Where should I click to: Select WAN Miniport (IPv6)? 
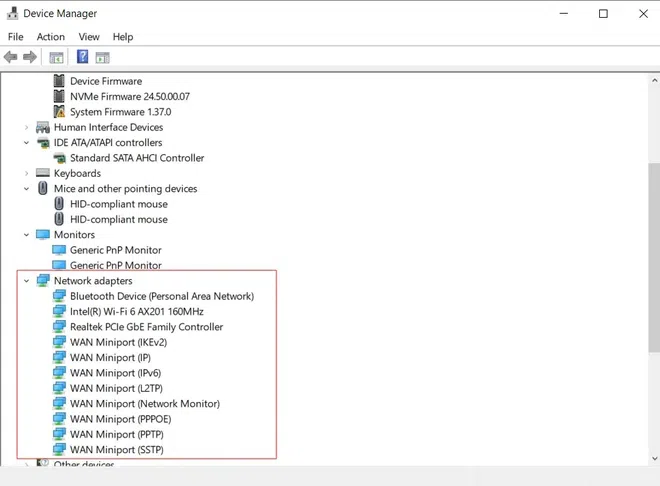115,373
